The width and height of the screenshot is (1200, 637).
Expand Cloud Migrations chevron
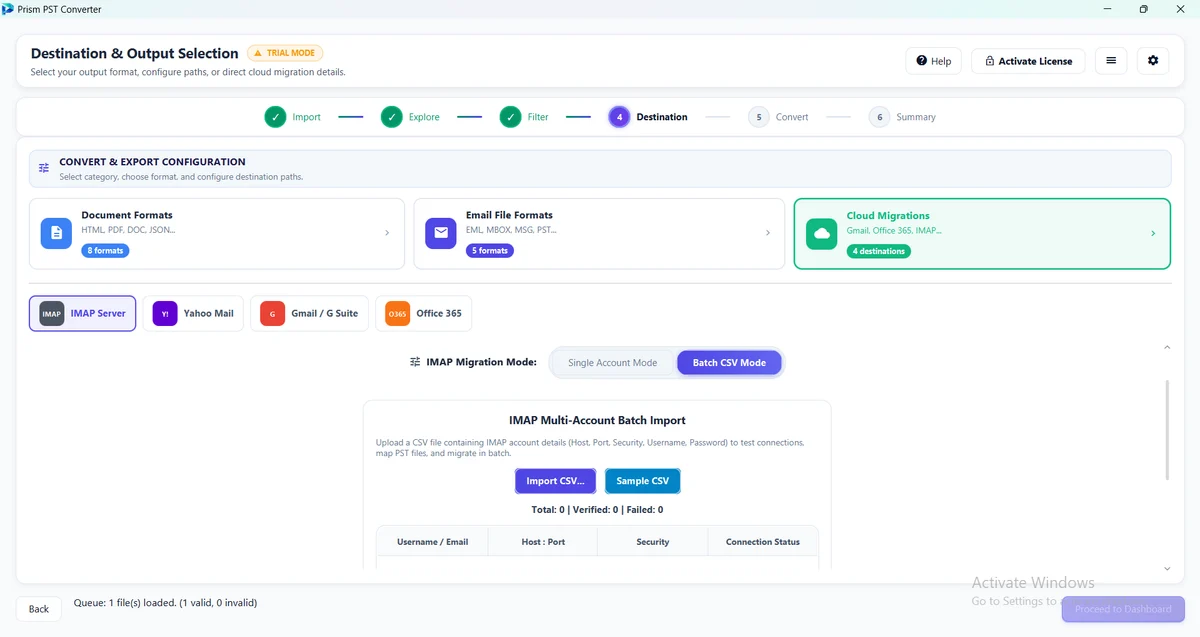coord(1153,233)
